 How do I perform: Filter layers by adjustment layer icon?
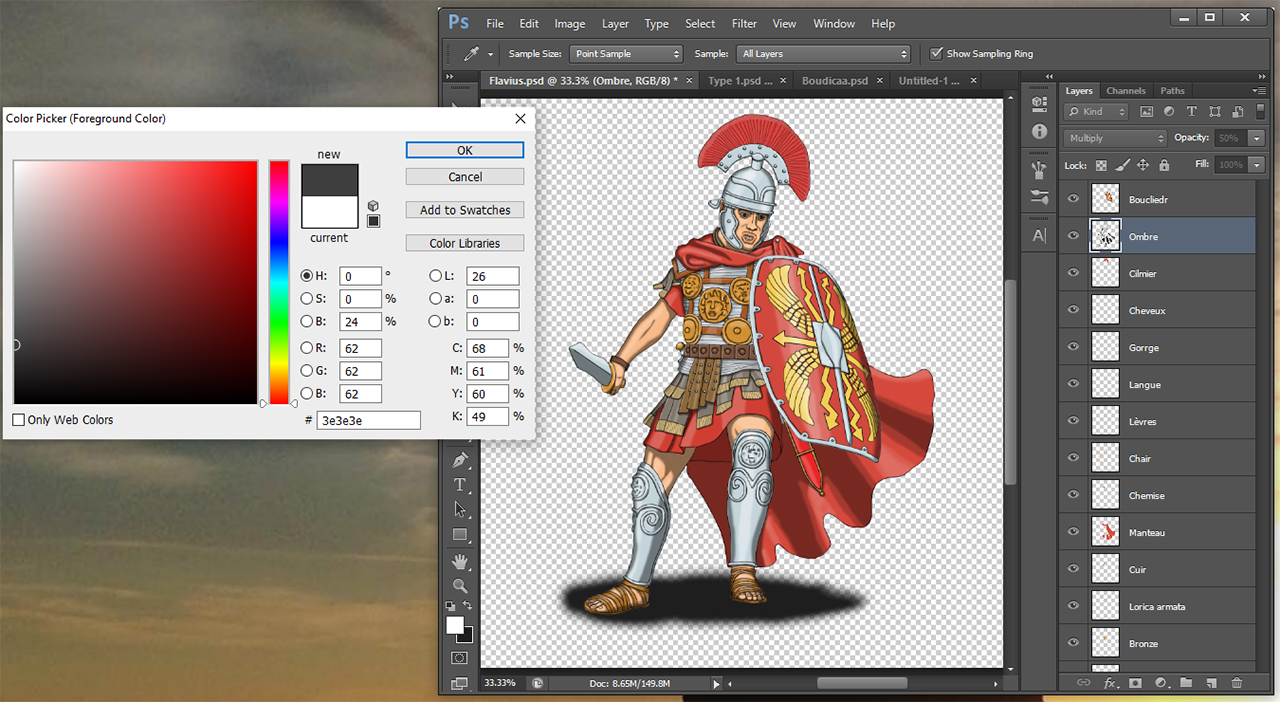[x=1169, y=112]
